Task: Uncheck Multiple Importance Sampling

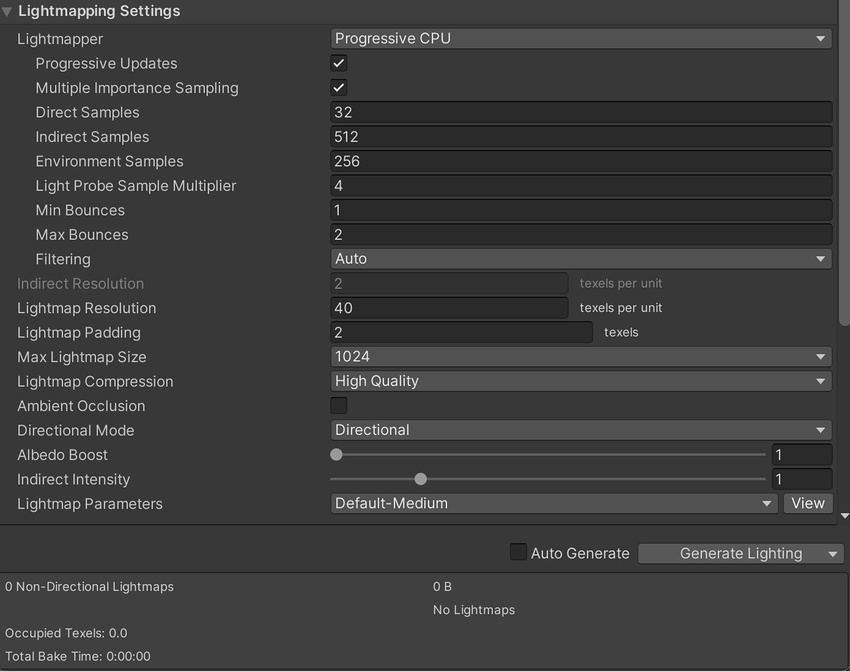Action: point(339,88)
